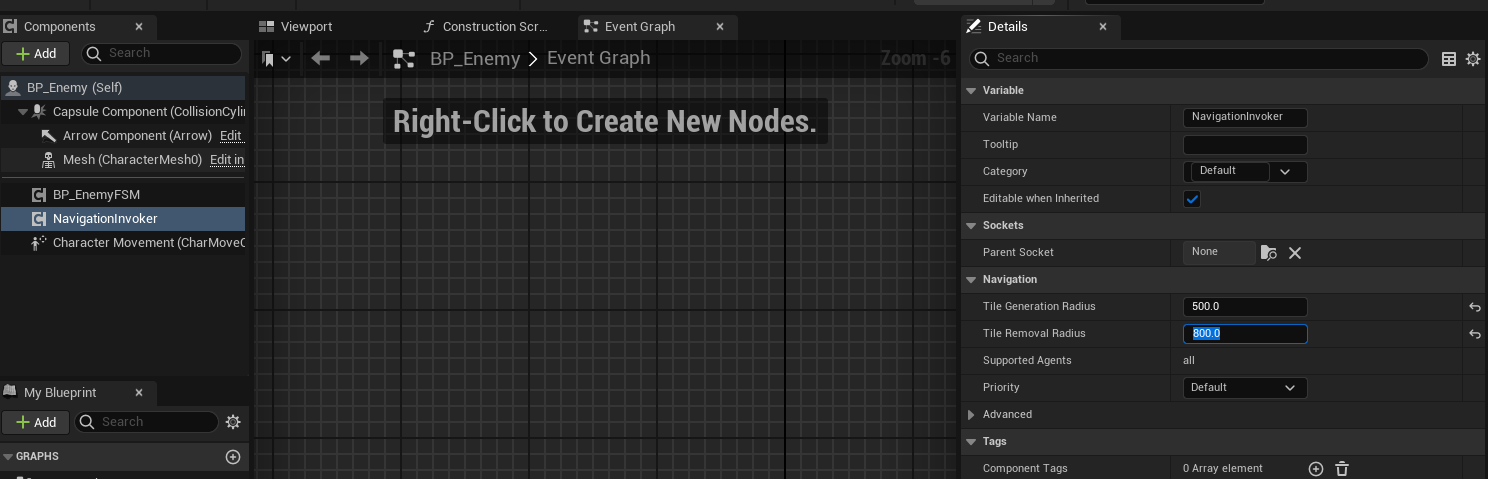
Task: Click Event Graph breadcrumb label
Action: 599,58
